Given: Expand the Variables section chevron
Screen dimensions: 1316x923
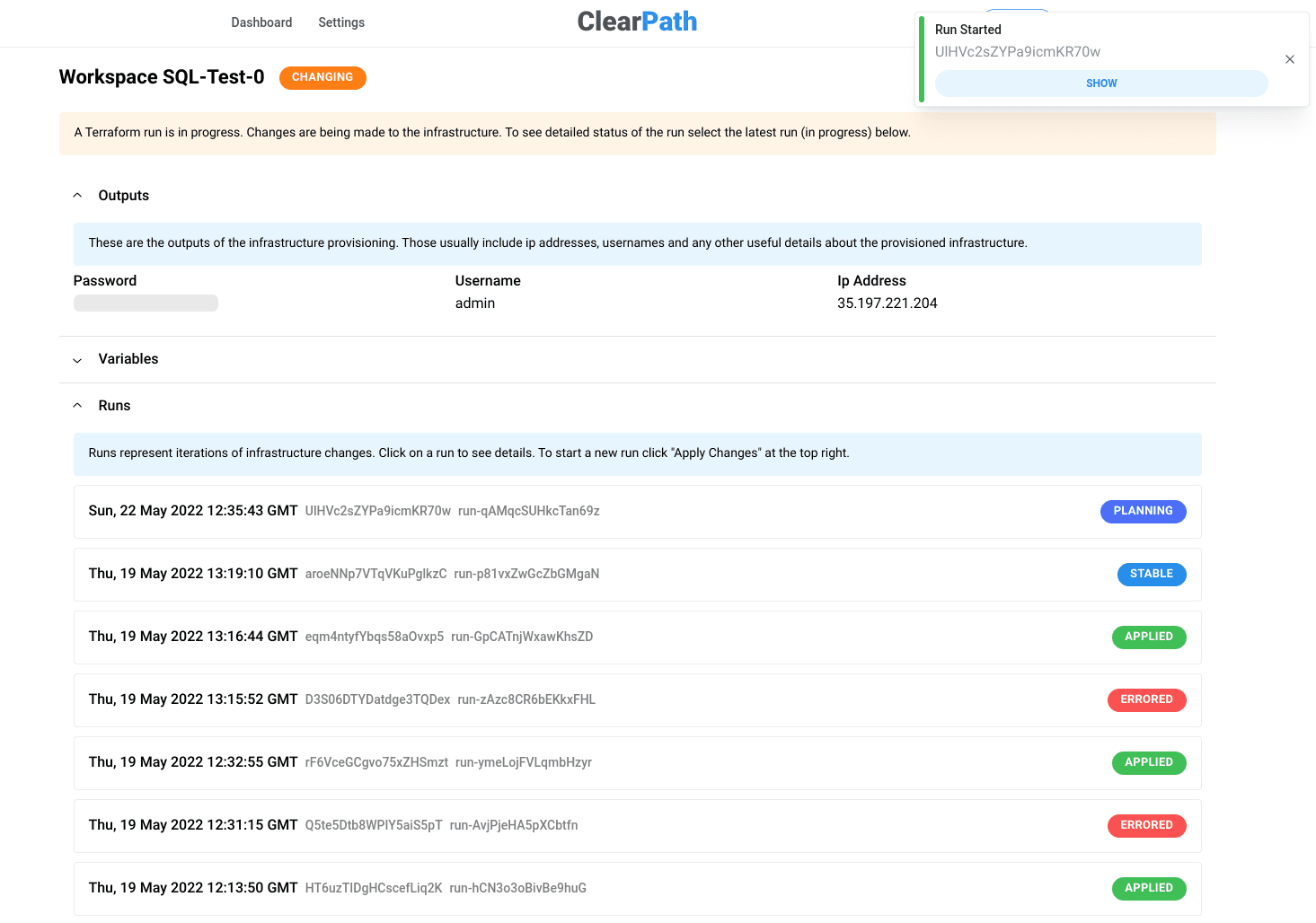Looking at the screenshot, I should click(77, 360).
